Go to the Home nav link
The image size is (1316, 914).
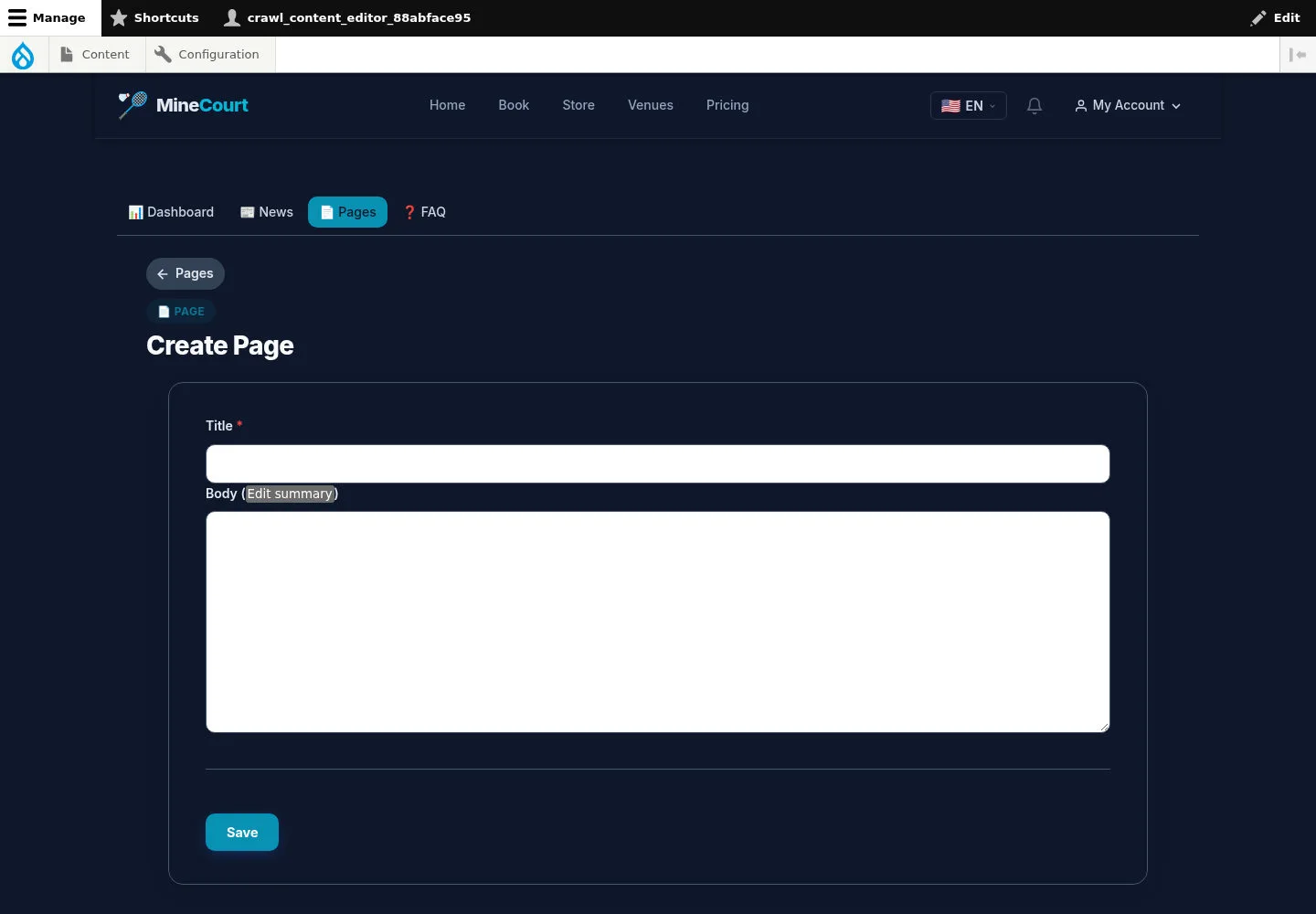pos(447,105)
